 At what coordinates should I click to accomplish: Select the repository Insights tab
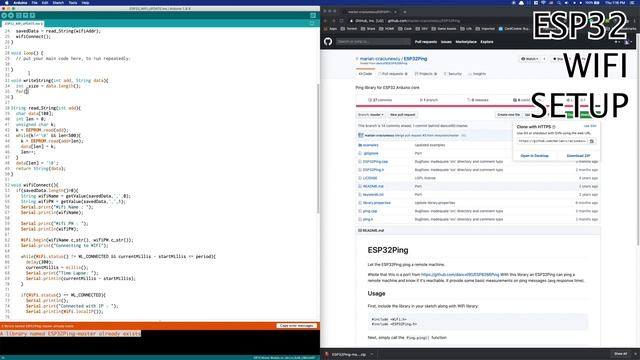478,74
